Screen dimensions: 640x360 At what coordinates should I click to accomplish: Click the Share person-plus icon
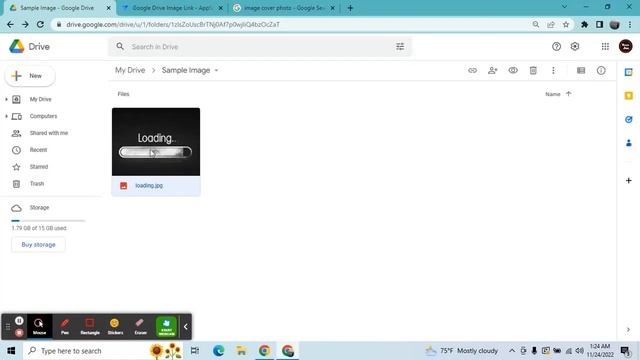tap(493, 70)
